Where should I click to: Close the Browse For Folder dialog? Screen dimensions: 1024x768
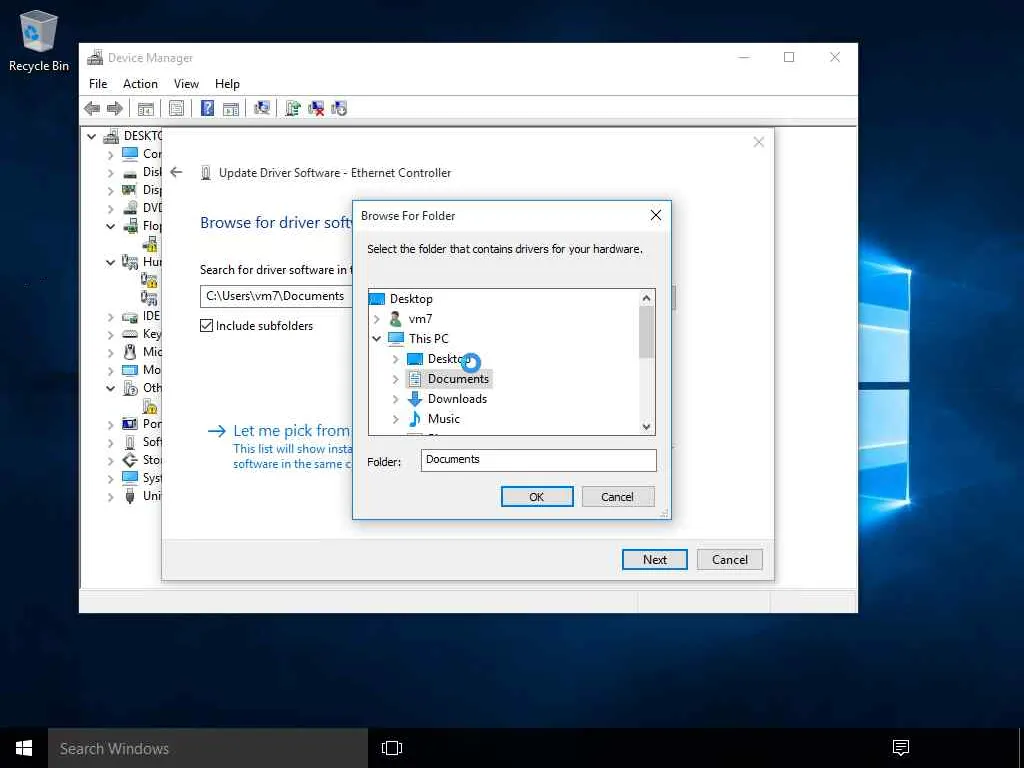(656, 216)
